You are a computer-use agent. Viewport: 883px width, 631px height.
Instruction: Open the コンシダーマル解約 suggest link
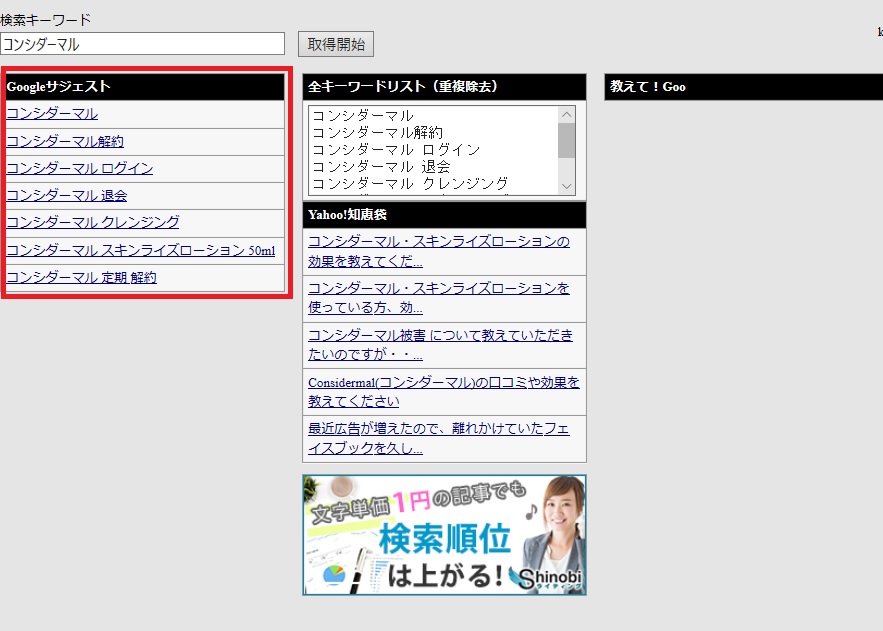[x=65, y=141]
